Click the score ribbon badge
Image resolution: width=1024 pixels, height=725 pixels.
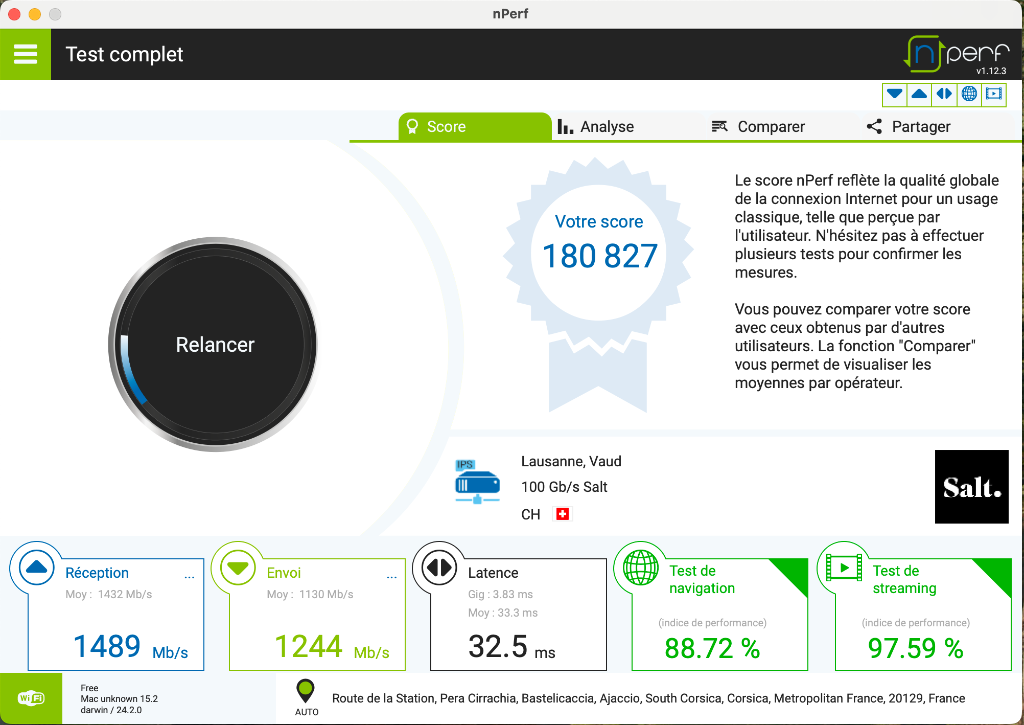[x=598, y=284]
